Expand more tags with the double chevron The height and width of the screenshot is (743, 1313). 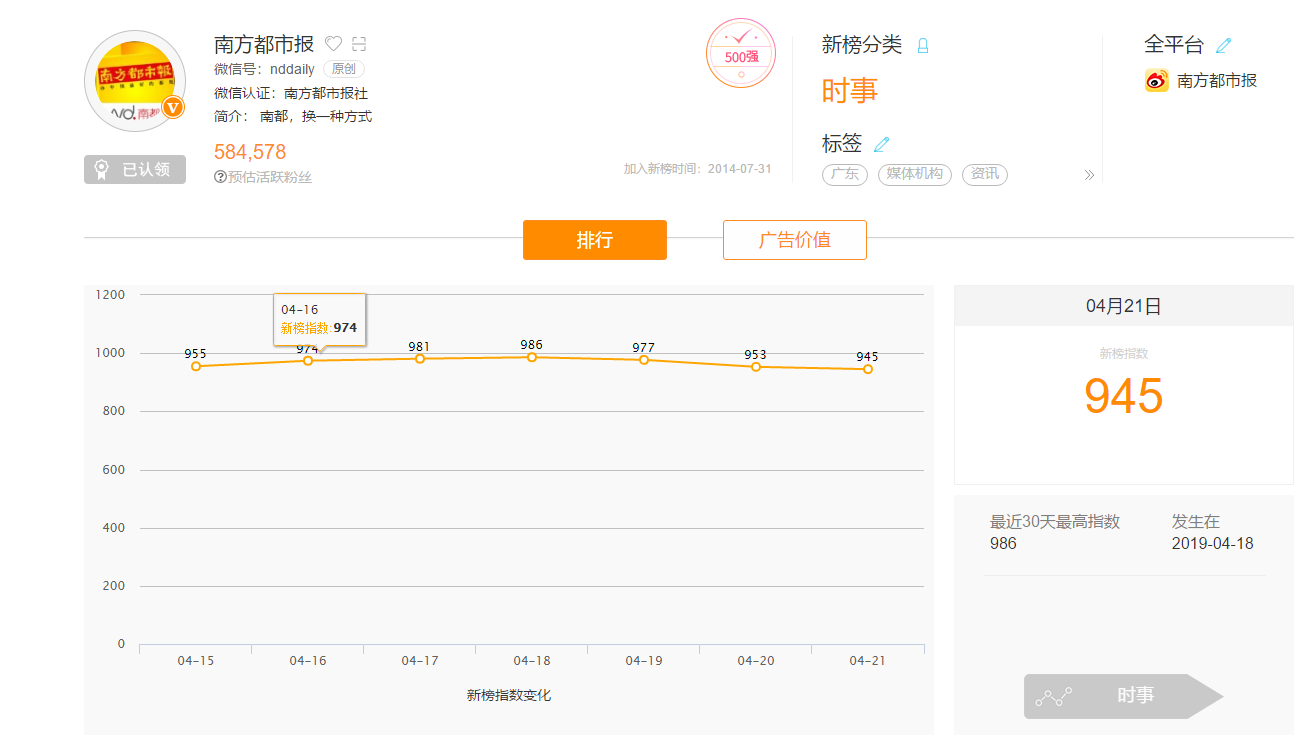pyautogui.click(x=1089, y=175)
